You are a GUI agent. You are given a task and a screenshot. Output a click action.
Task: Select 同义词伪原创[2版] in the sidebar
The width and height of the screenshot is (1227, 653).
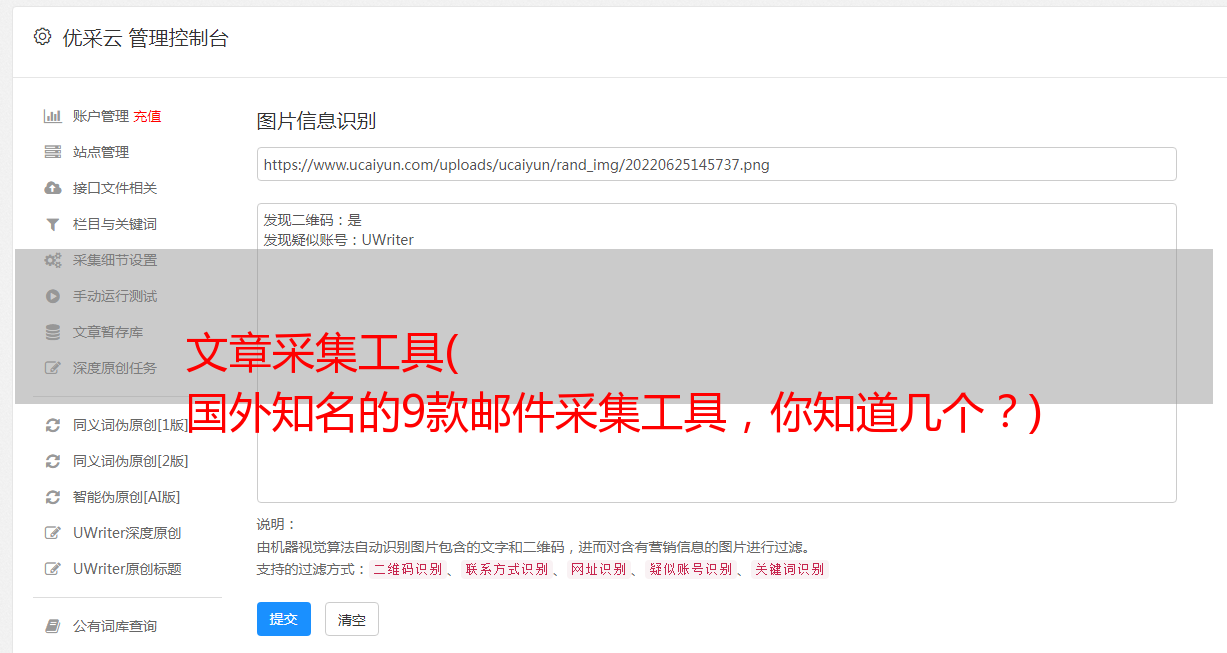131,461
